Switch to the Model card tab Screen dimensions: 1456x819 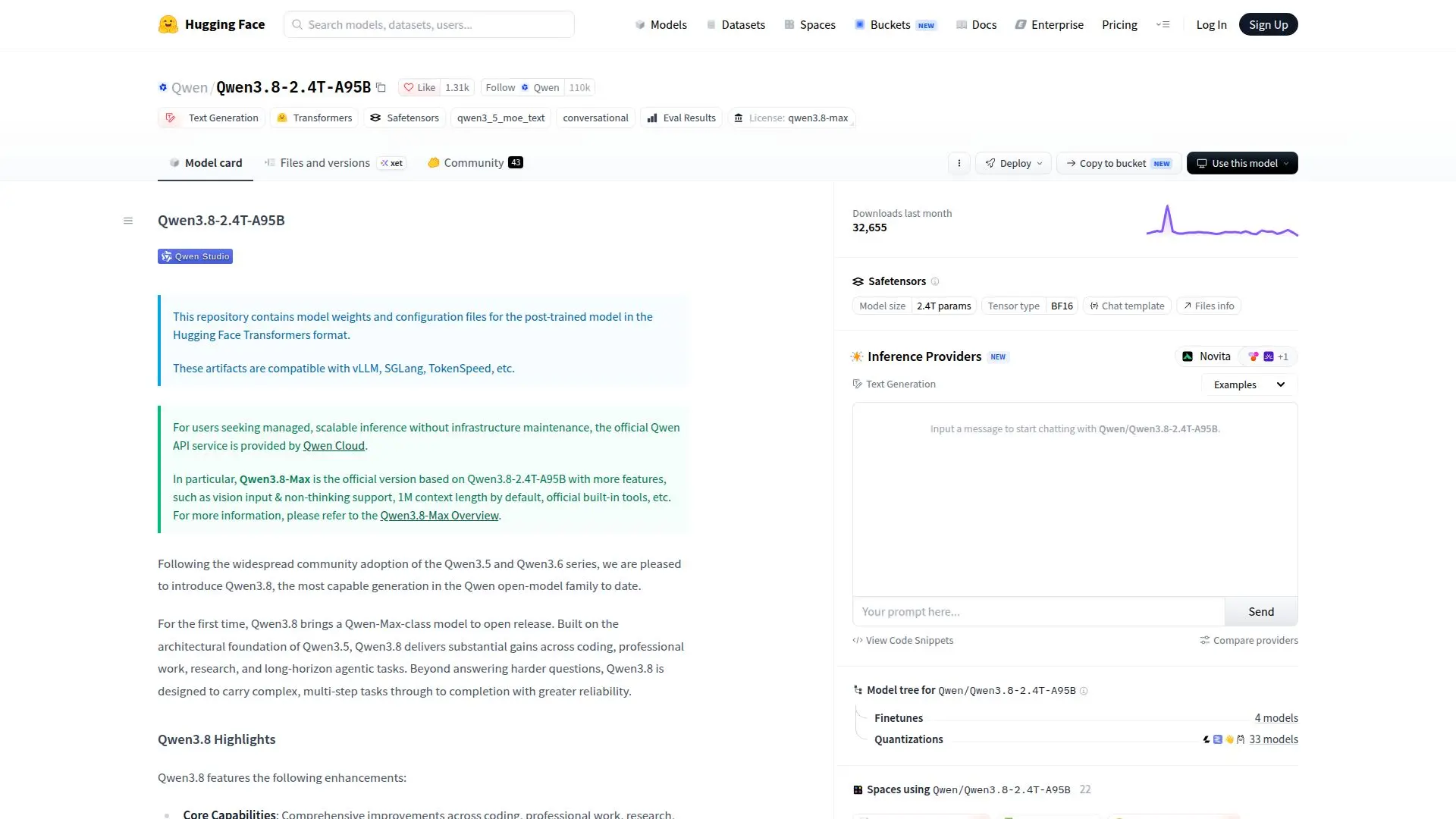(206, 163)
